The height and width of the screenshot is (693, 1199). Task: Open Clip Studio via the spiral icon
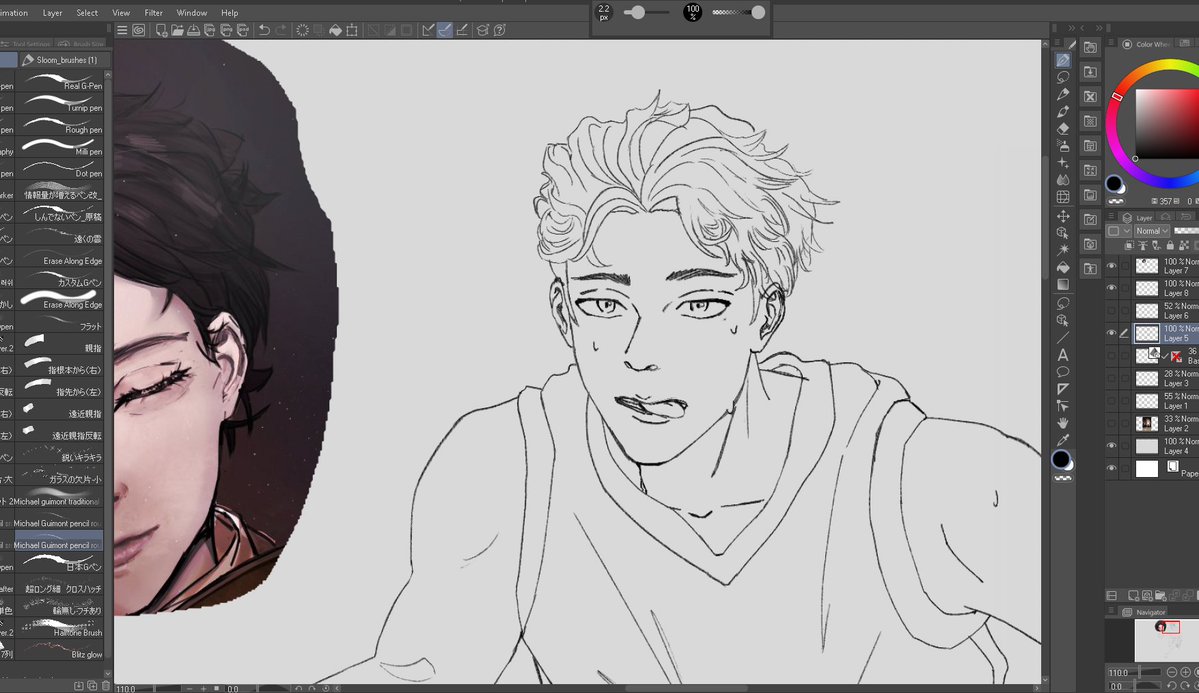[138, 30]
